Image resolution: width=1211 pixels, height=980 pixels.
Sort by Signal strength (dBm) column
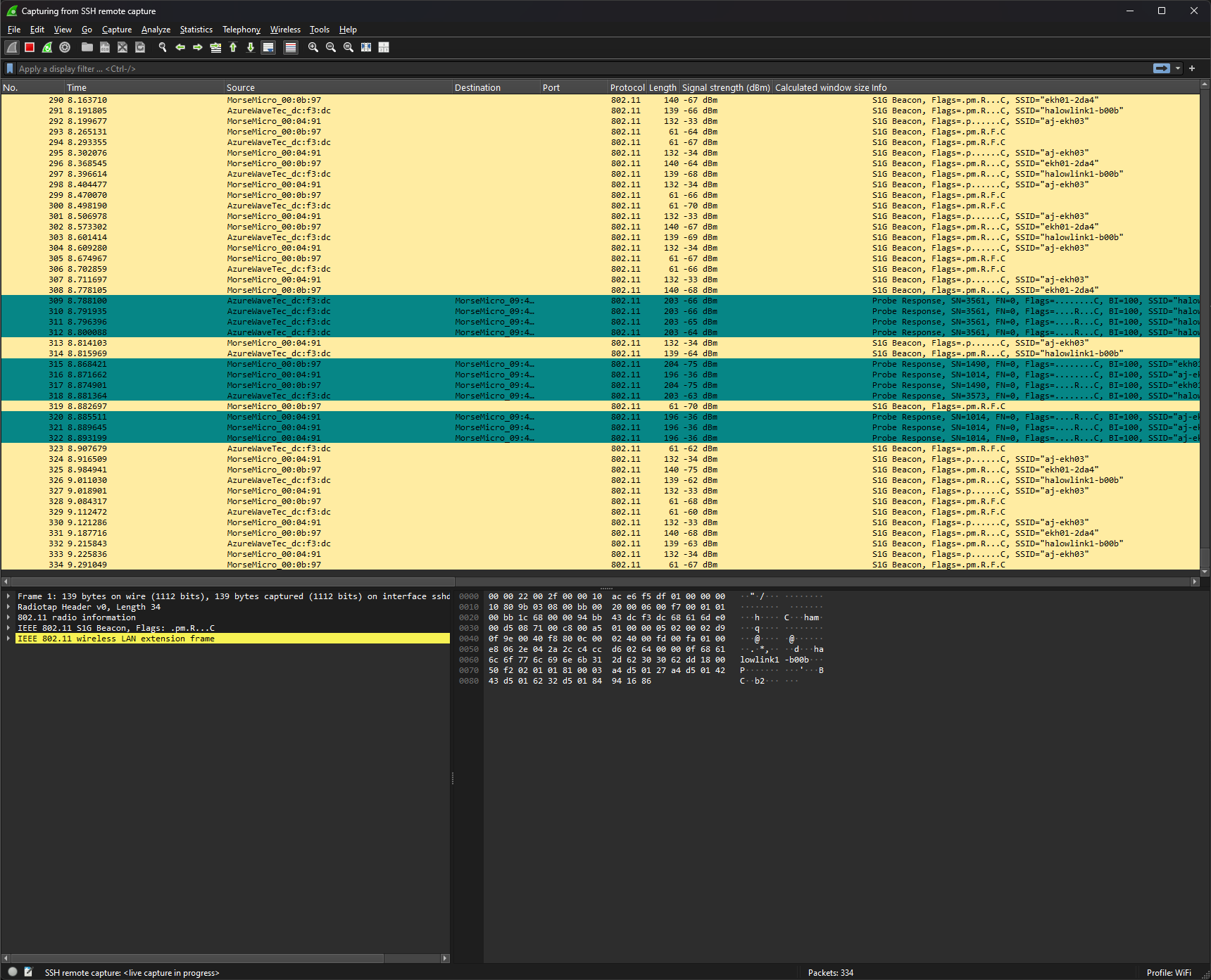coord(726,87)
